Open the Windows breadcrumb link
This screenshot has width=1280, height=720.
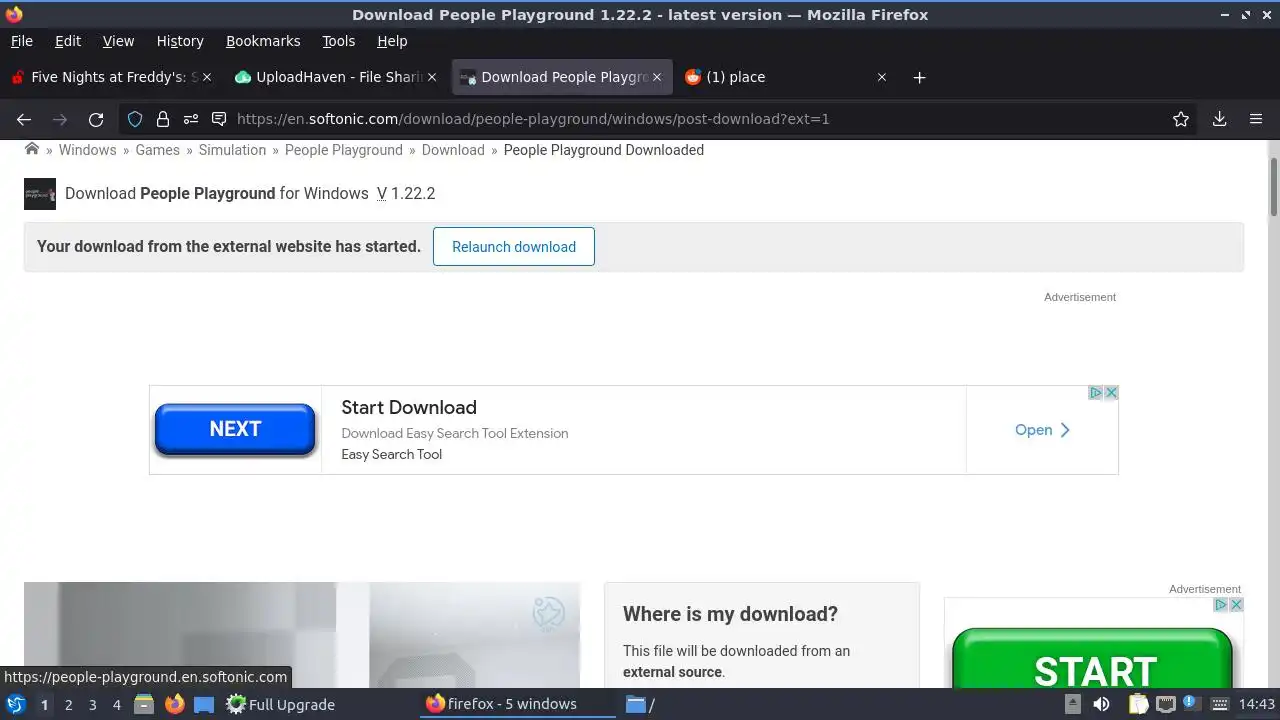[x=87, y=150]
